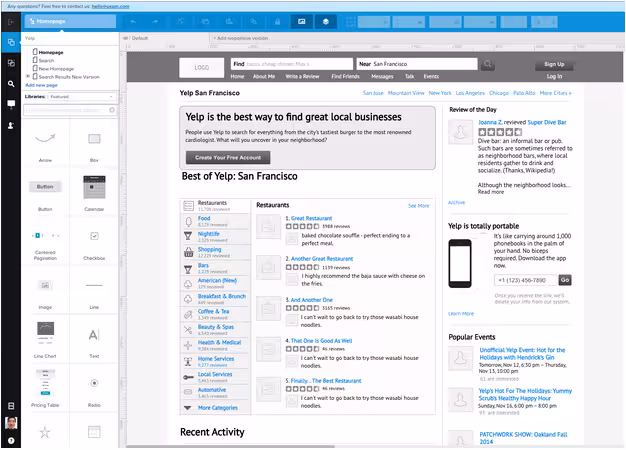
Task: Open the collaborators person sidebar icon
Action: 11,125
